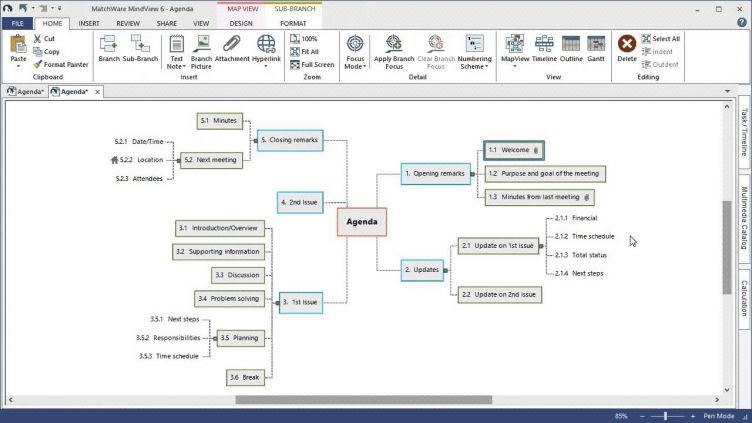Open the DESIGN ribbon tab

click(x=241, y=23)
